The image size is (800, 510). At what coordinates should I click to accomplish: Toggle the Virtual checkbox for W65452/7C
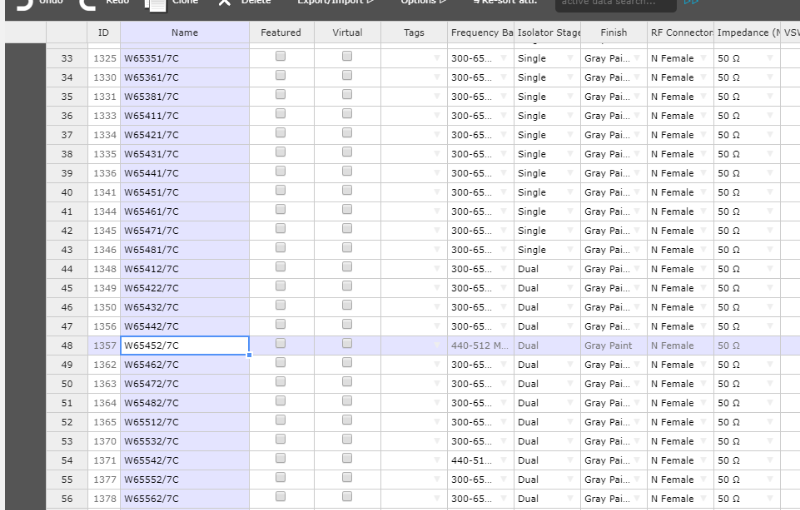click(x=347, y=344)
